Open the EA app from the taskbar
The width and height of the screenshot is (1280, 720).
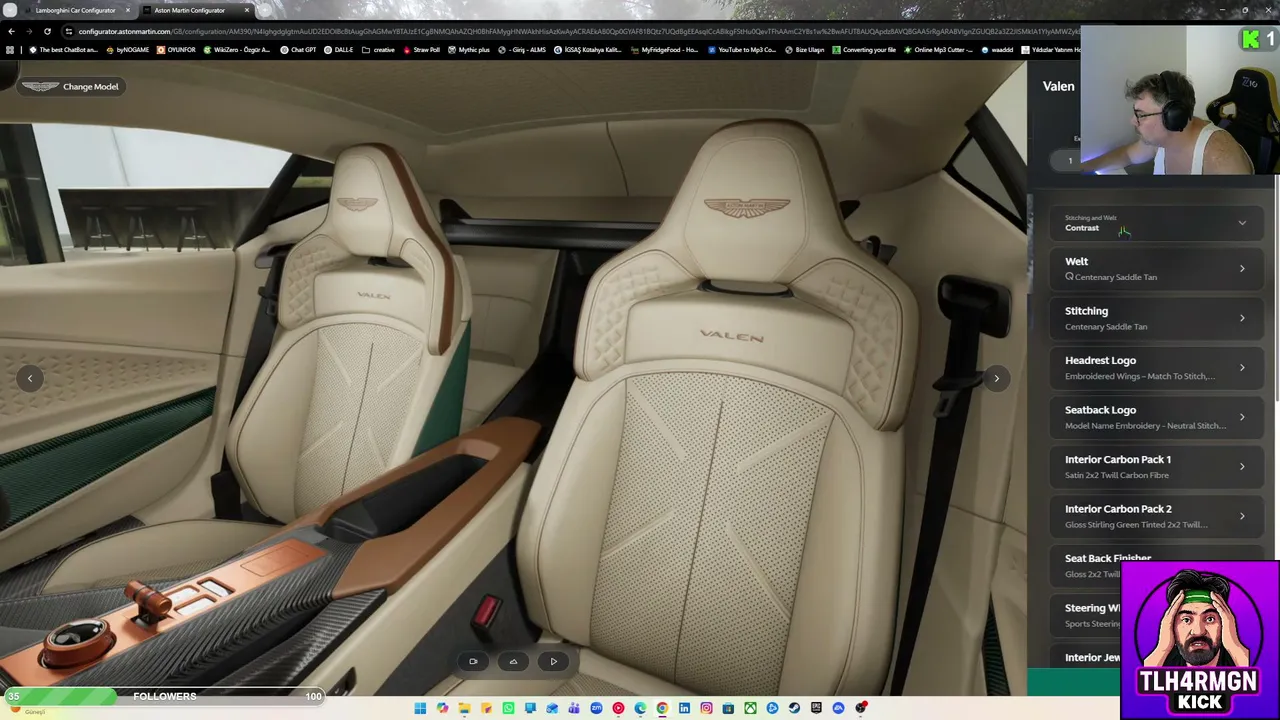[x=838, y=709]
